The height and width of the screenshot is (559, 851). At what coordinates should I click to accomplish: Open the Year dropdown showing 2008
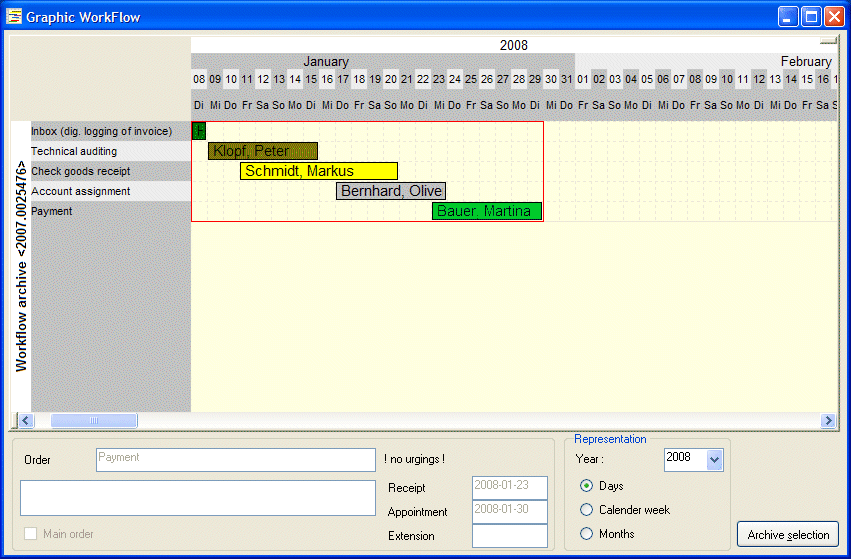714,460
